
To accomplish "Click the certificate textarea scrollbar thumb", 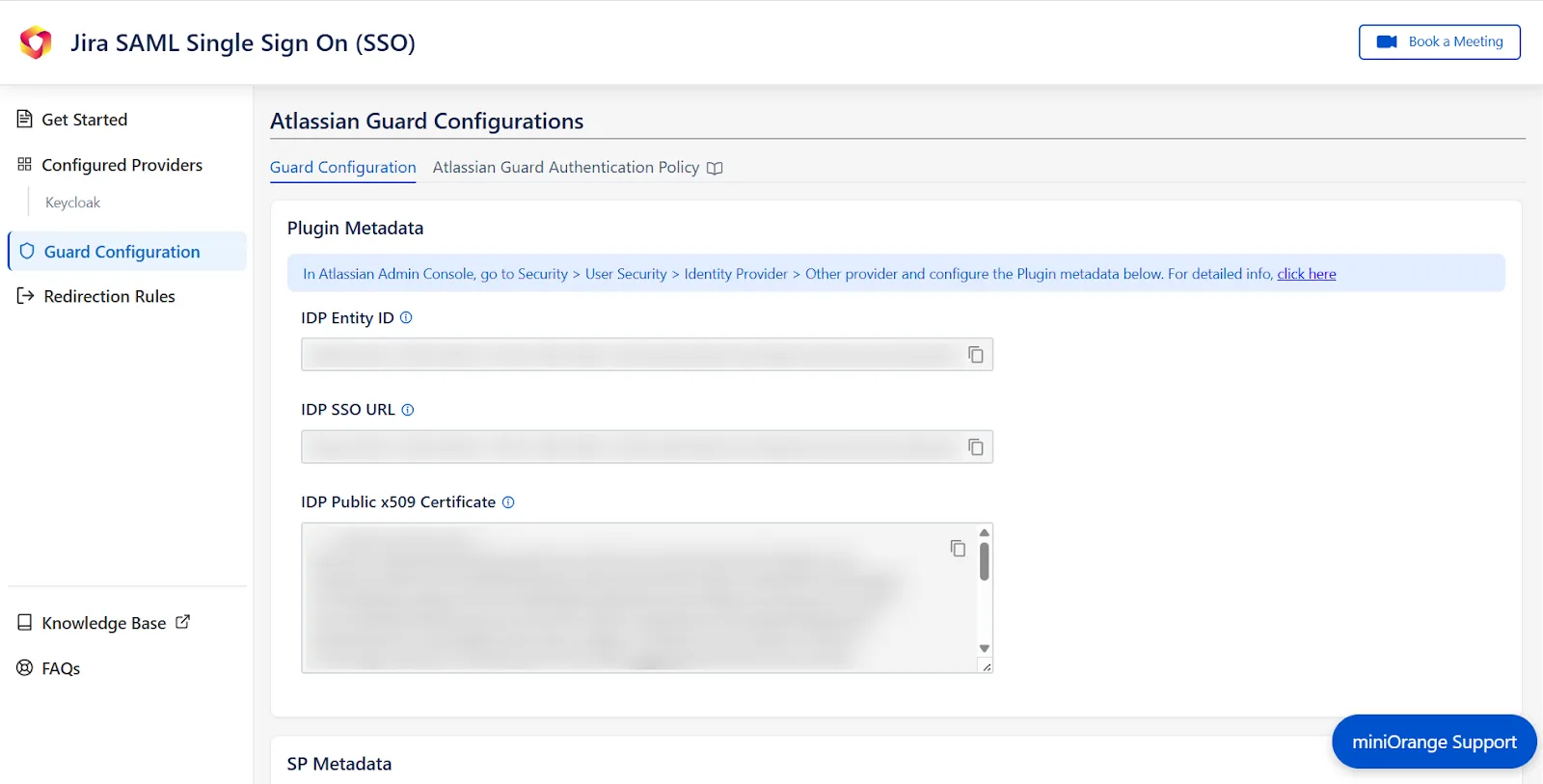I will (x=985, y=561).
